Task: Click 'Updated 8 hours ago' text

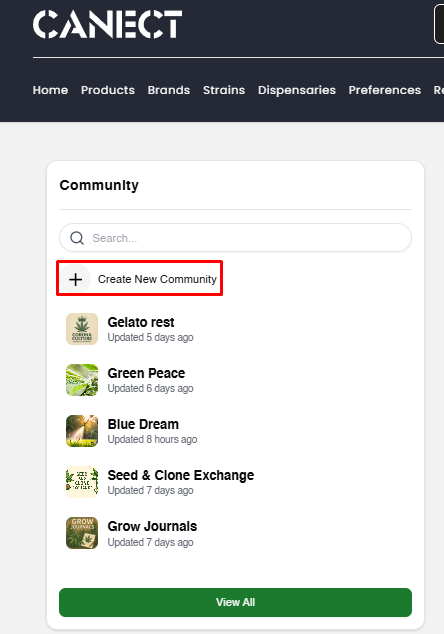Action: click(152, 440)
